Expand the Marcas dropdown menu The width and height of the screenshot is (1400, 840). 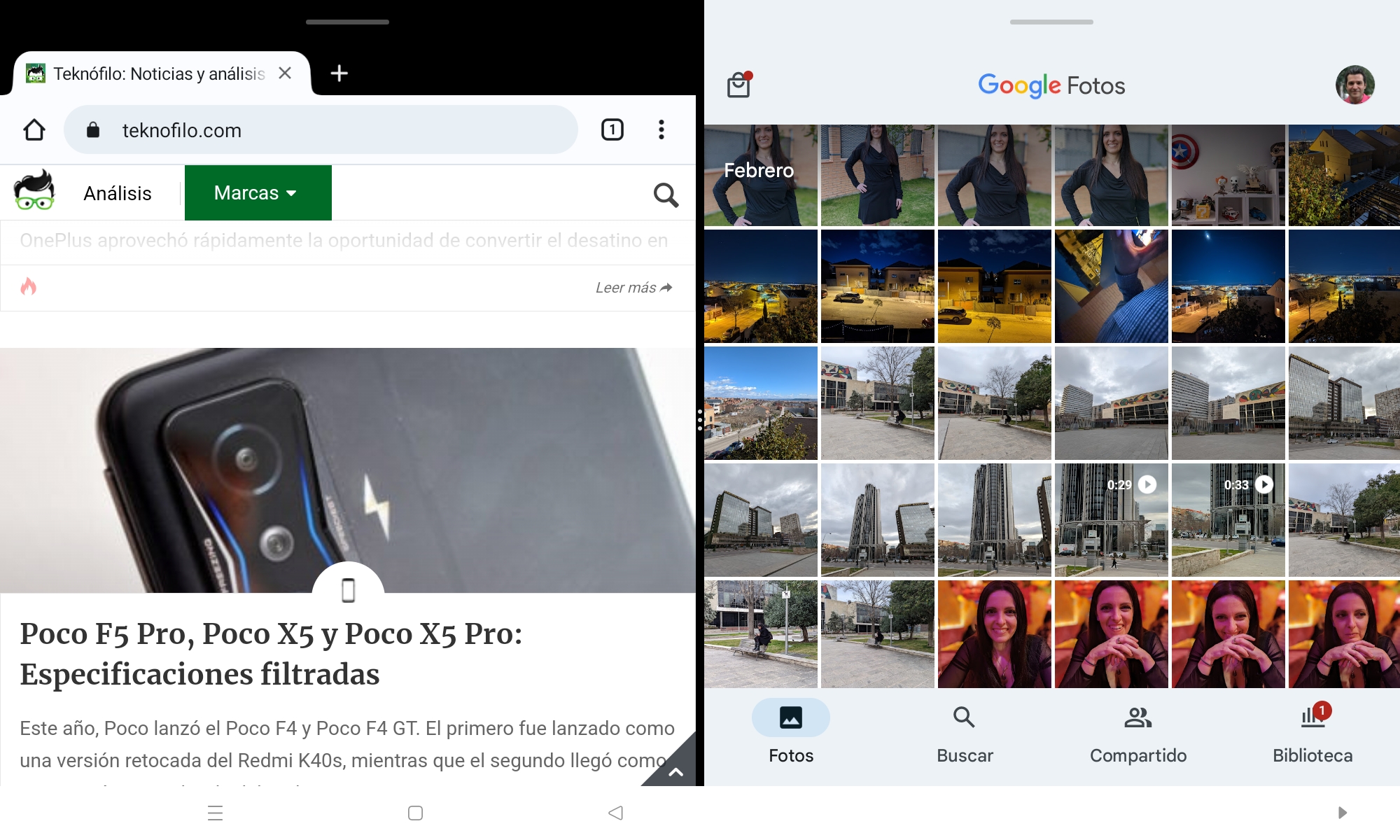click(258, 192)
